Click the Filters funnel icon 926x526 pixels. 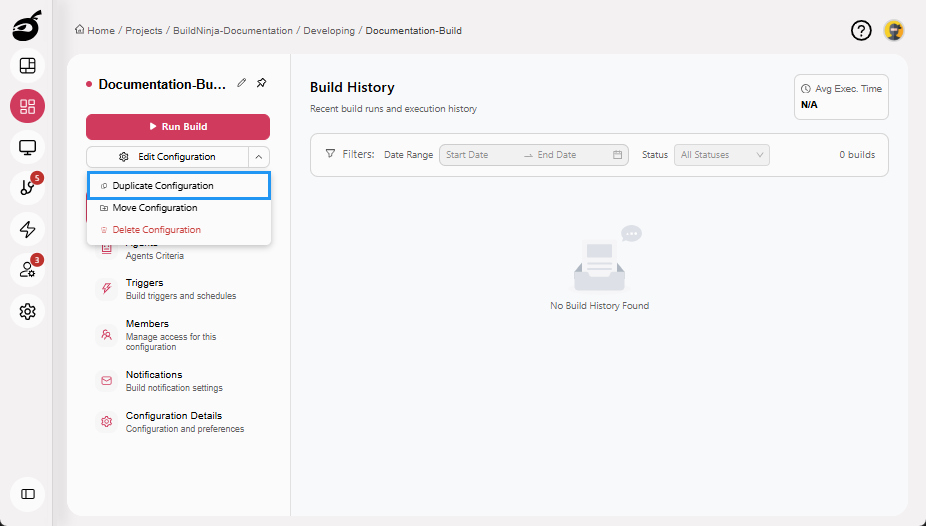pos(331,153)
